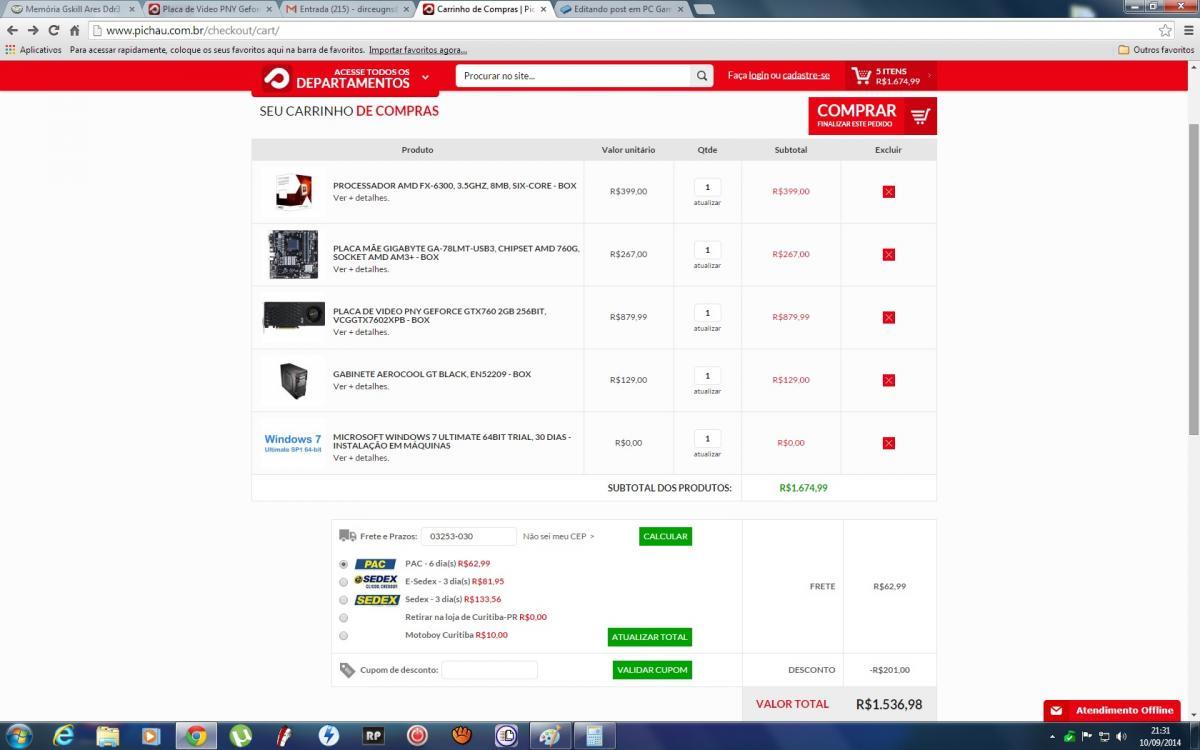Image resolution: width=1200 pixels, height=750 pixels.
Task: Open the Outros favoritos bookmarks folder
Action: click(x=1156, y=49)
